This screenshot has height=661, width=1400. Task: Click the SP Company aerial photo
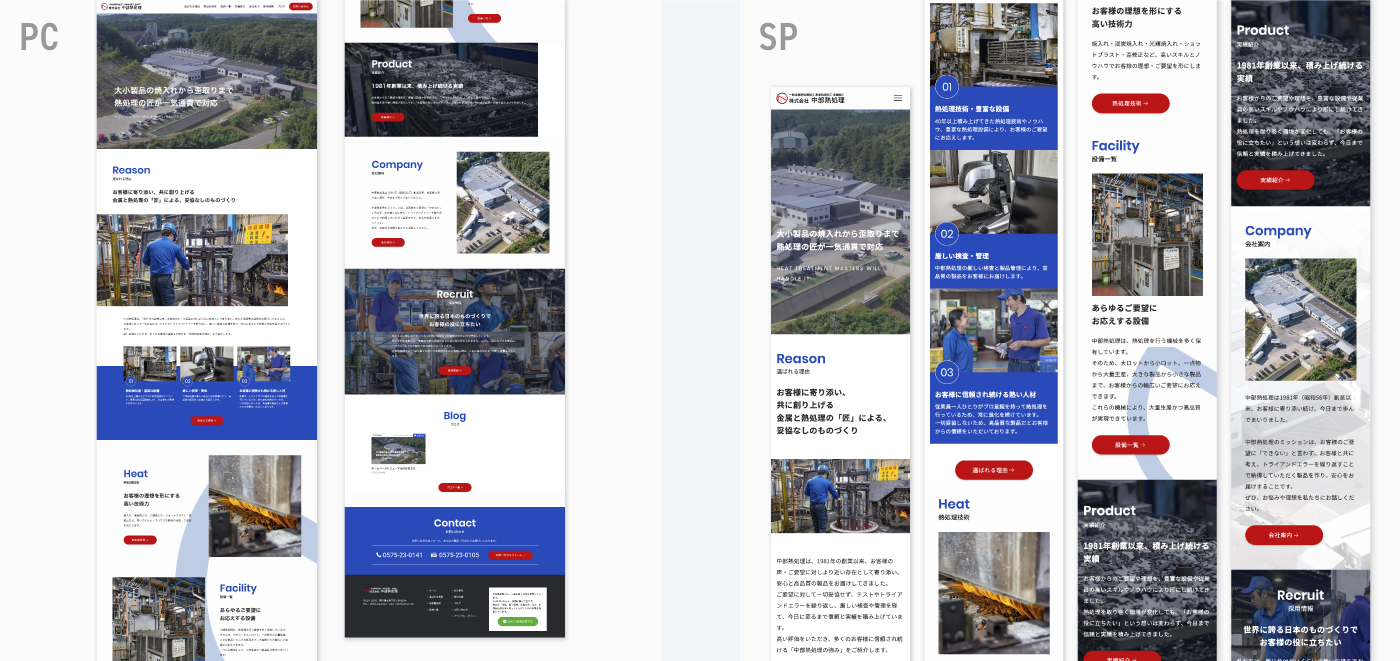point(1300,320)
